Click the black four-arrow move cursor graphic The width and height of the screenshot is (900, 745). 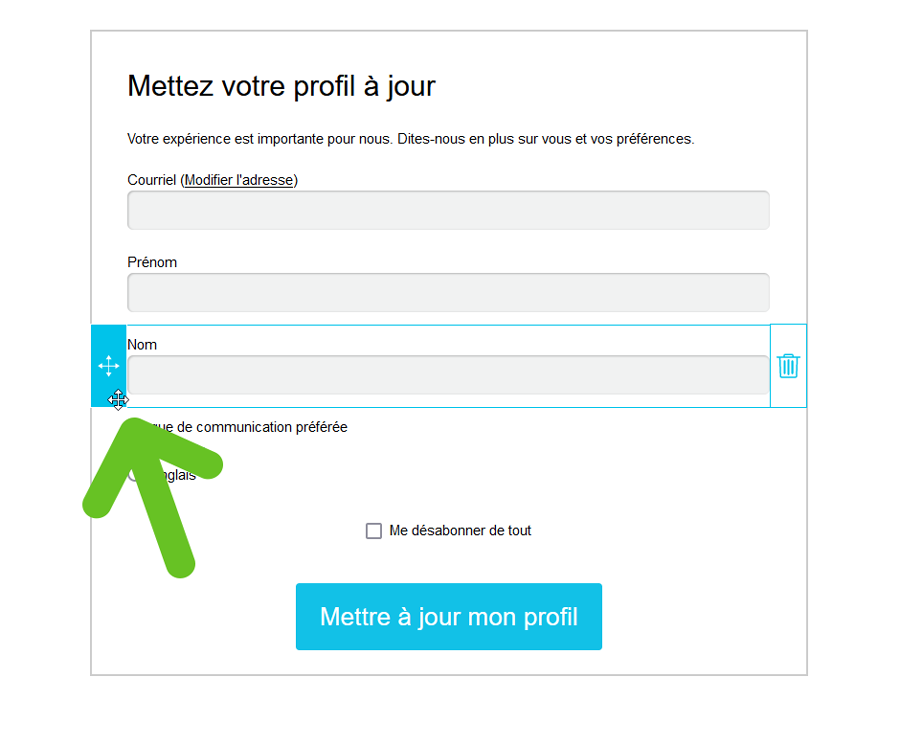(118, 400)
